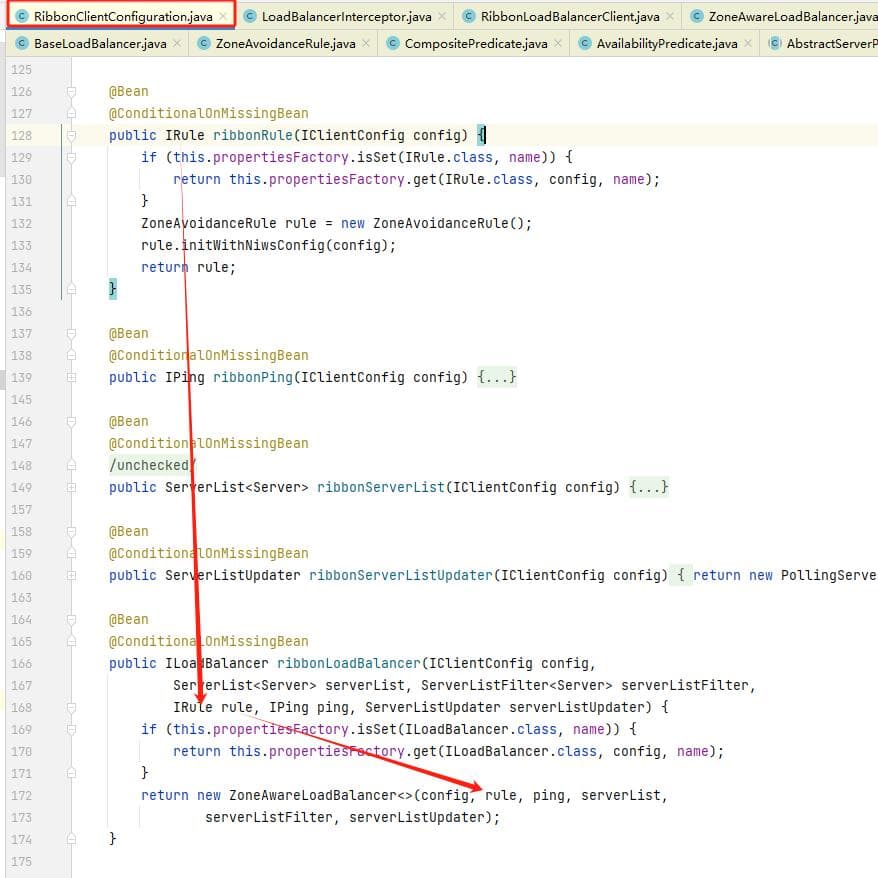
Task: Click the 'IPing ping' parameter on line 168
Action: click(x=309, y=707)
